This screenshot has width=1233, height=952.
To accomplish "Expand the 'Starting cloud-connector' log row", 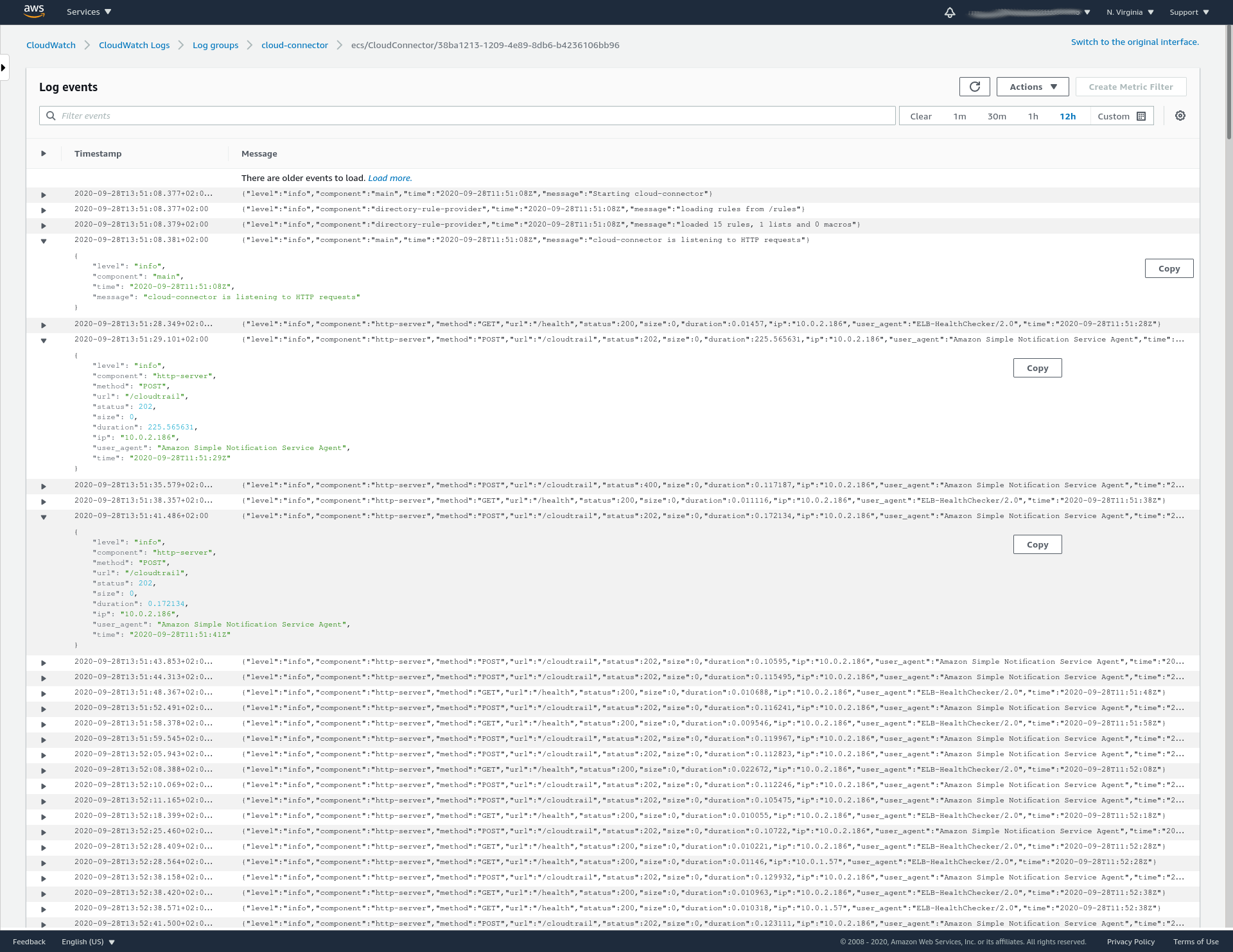I will (x=44, y=195).
